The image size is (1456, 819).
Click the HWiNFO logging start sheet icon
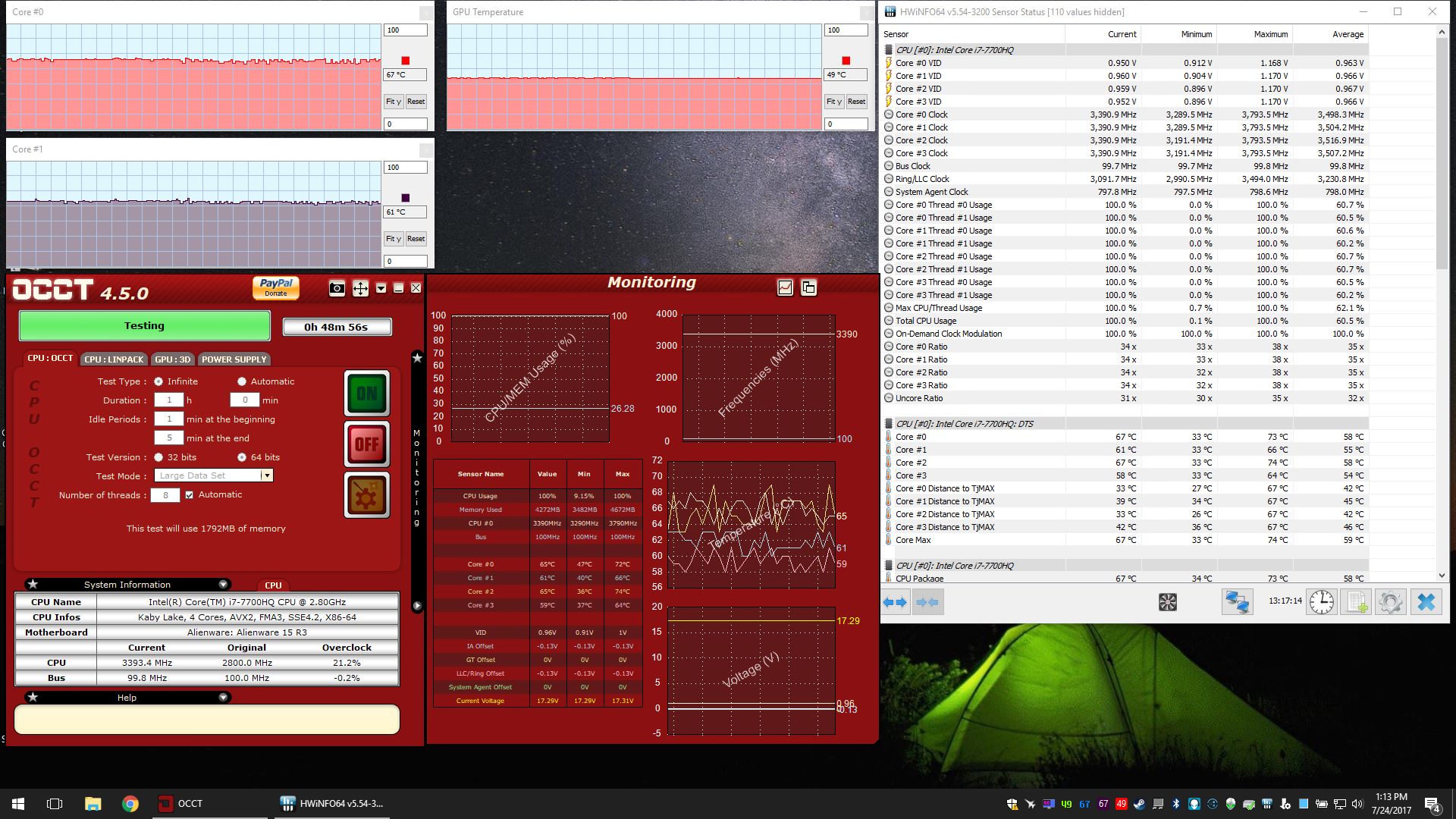1355,602
